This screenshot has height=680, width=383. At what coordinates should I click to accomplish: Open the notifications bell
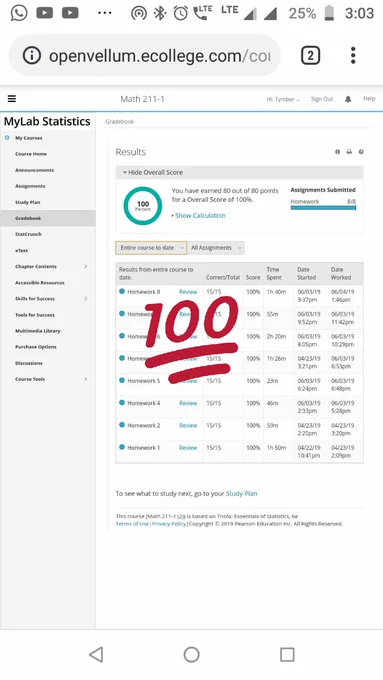(x=348, y=99)
